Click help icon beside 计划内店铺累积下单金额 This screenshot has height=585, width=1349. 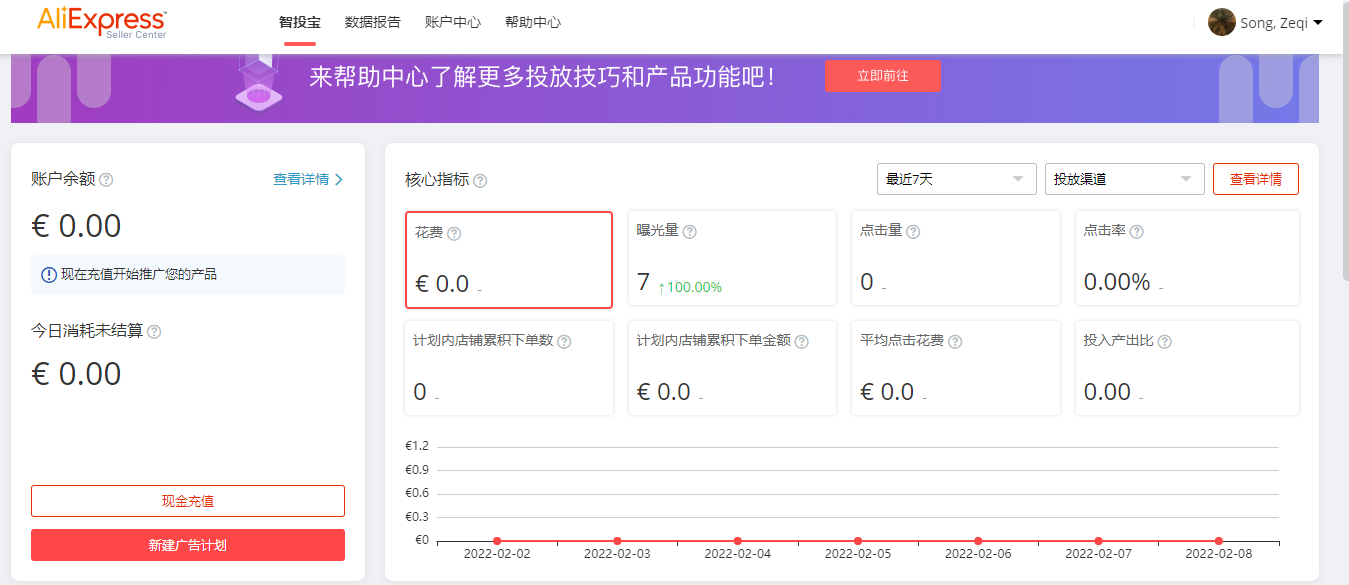801,341
